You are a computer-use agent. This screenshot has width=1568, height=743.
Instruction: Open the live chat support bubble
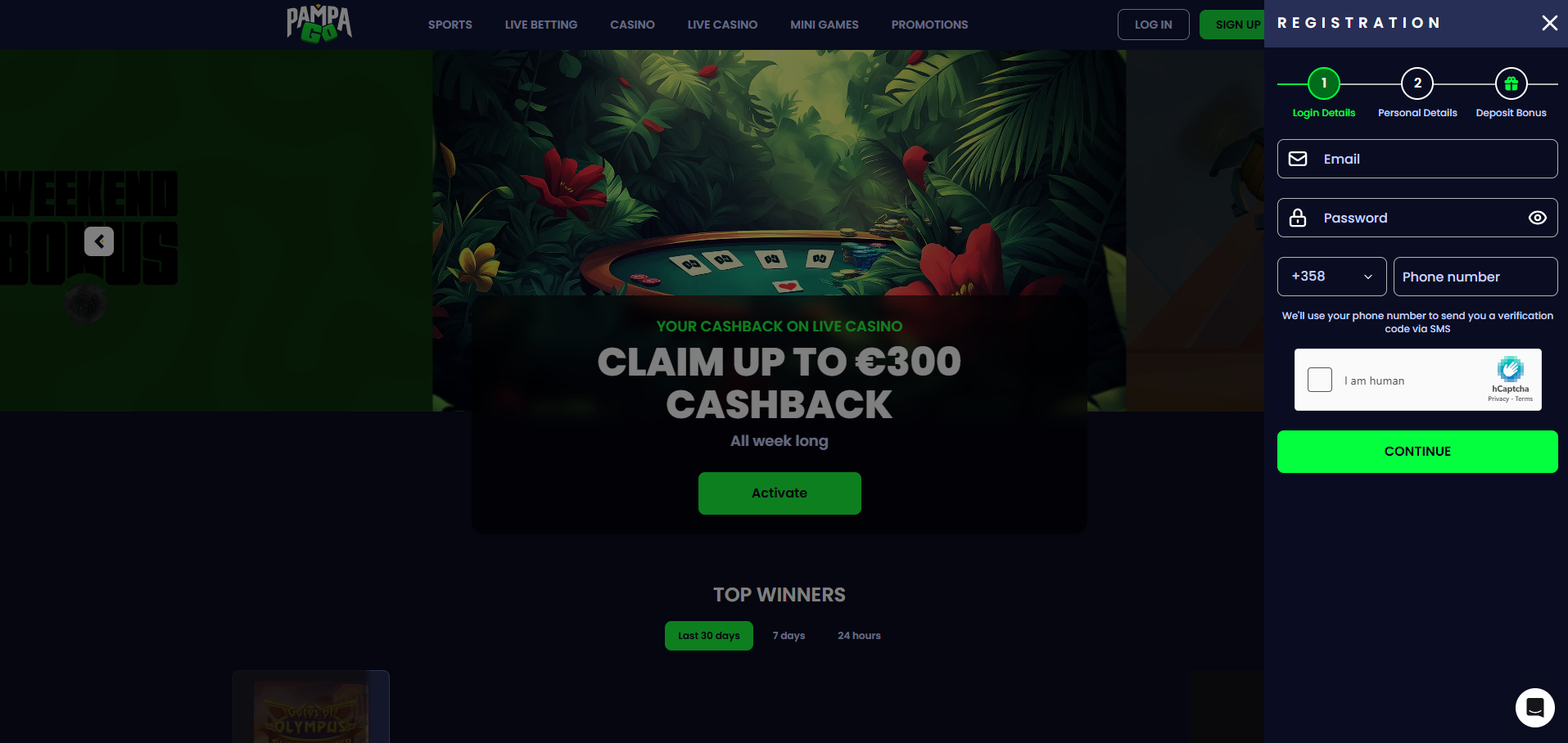pyautogui.click(x=1534, y=708)
